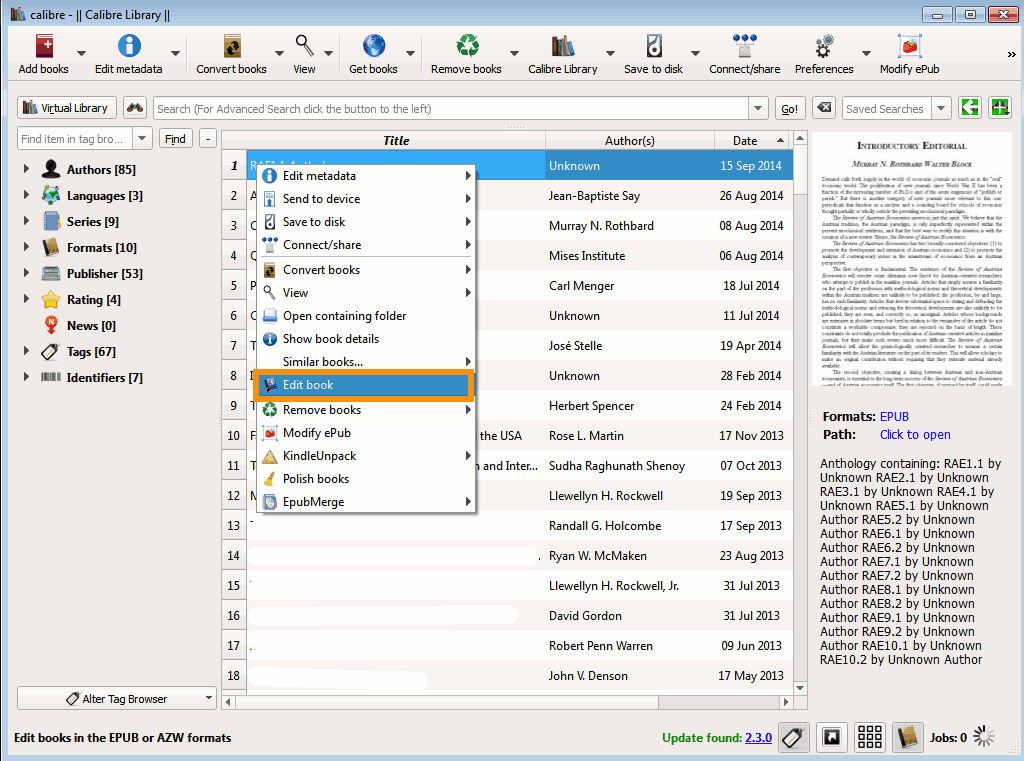Viewport: 1024px width, 761px height.
Task: Click the Modify ePub toolbar icon
Action: 909,48
